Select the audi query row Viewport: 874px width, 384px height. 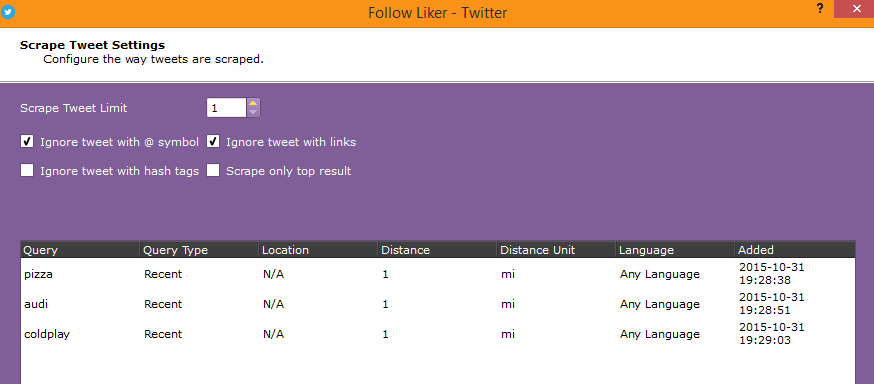[438, 304]
